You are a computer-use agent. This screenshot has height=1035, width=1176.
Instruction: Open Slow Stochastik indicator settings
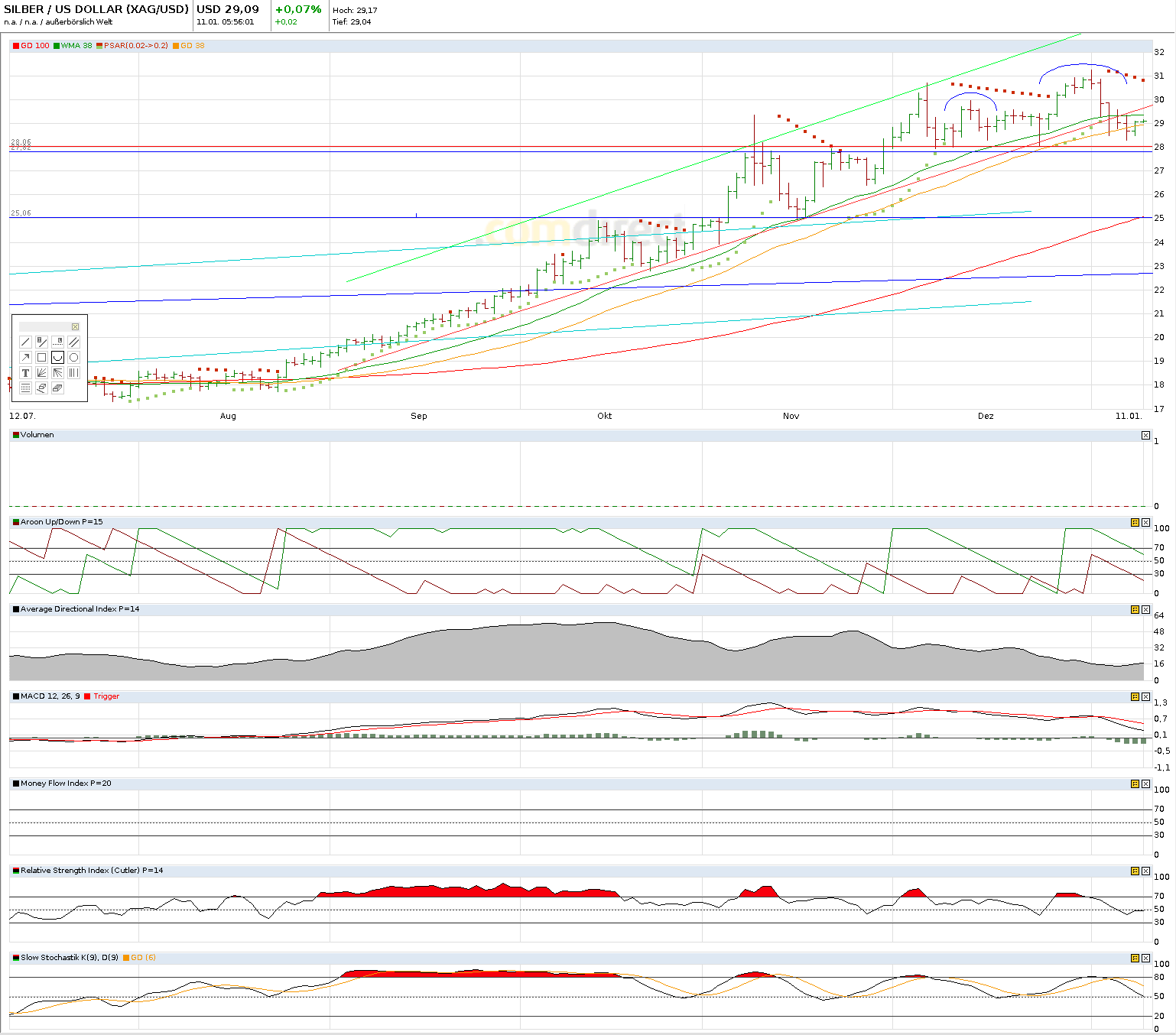click(1135, 959)
